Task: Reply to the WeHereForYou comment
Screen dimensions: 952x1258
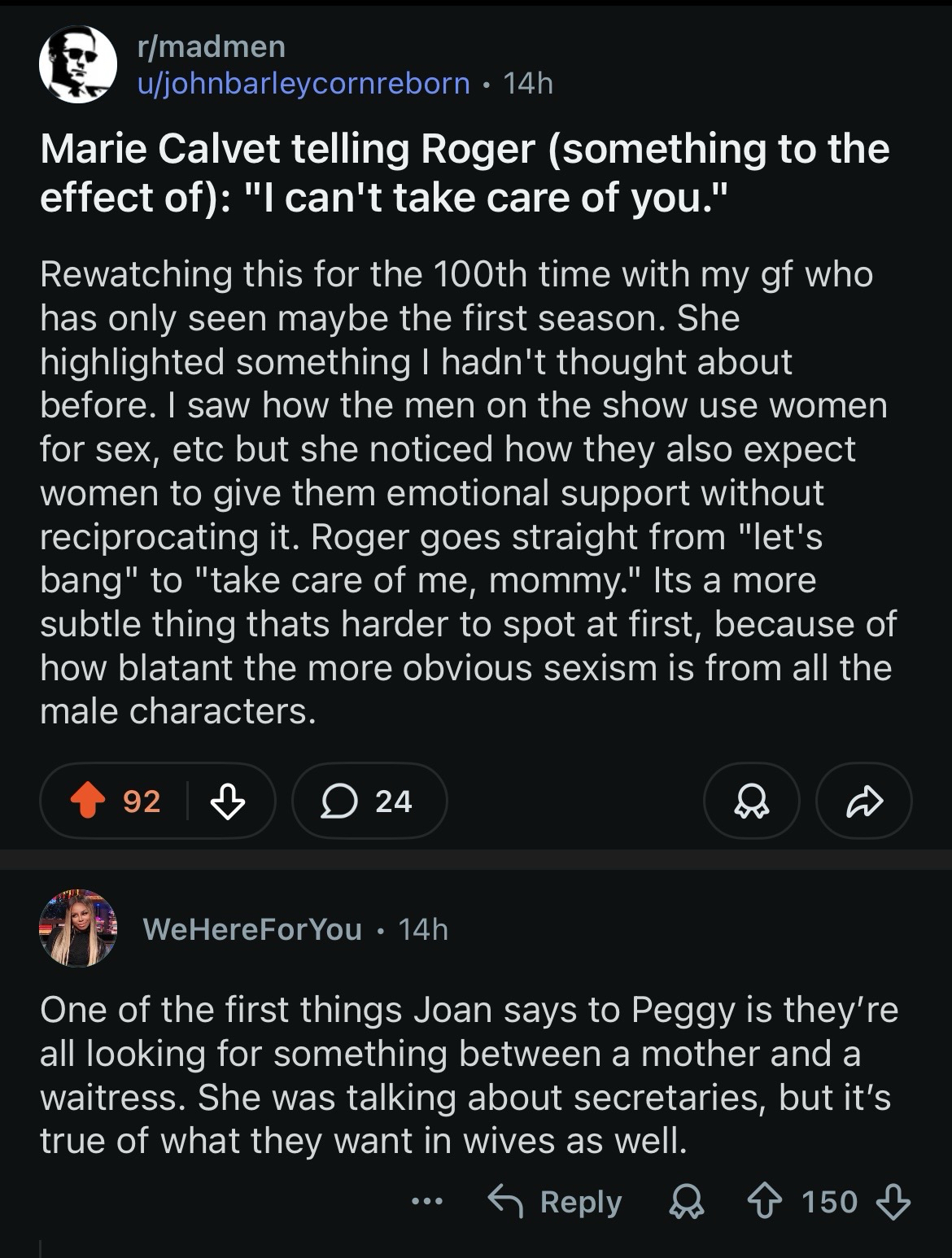Action: click(556, 1202)
